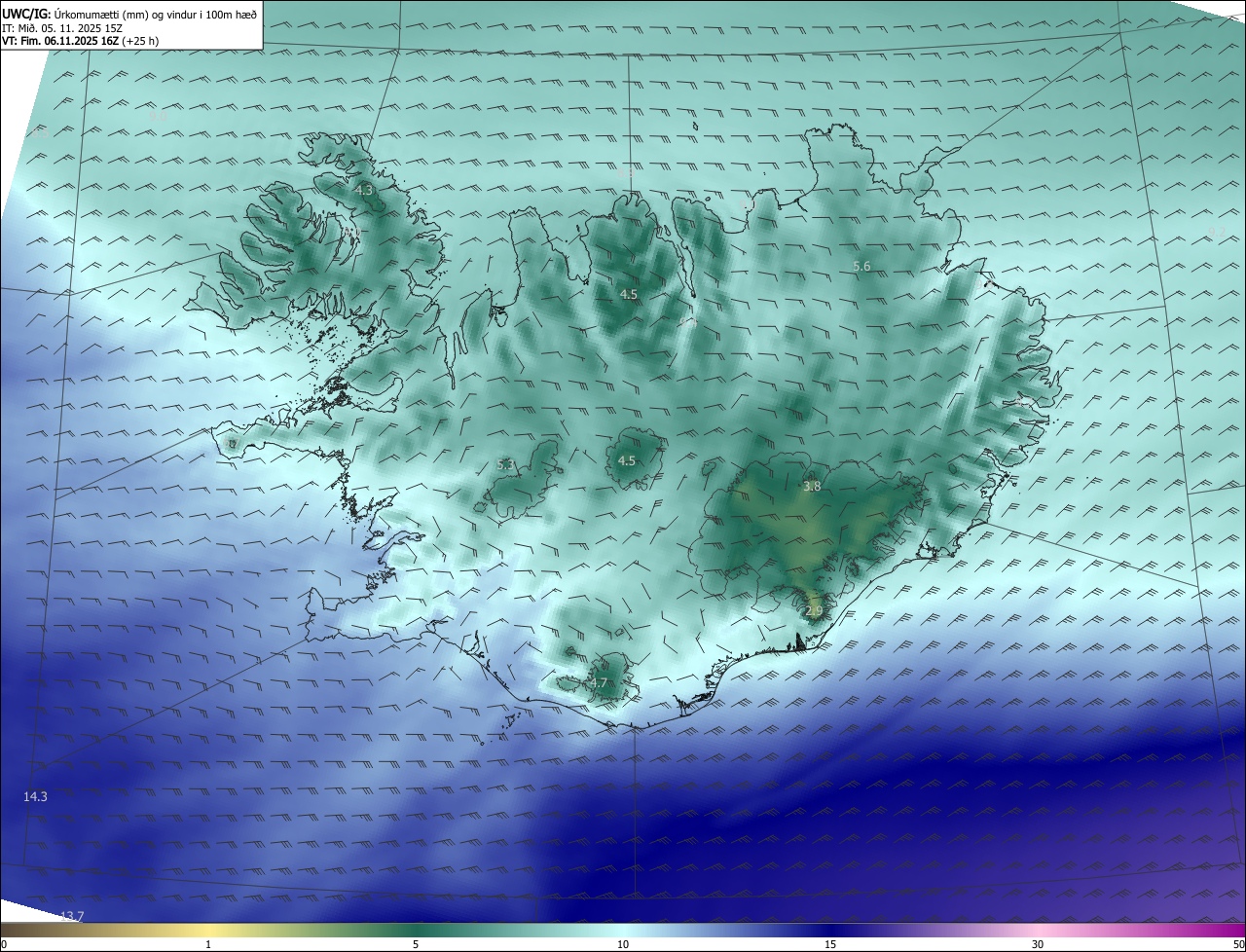Click the yellow section of the colorbar near 1
This screenshot has width=1246, height=952.
208,930
